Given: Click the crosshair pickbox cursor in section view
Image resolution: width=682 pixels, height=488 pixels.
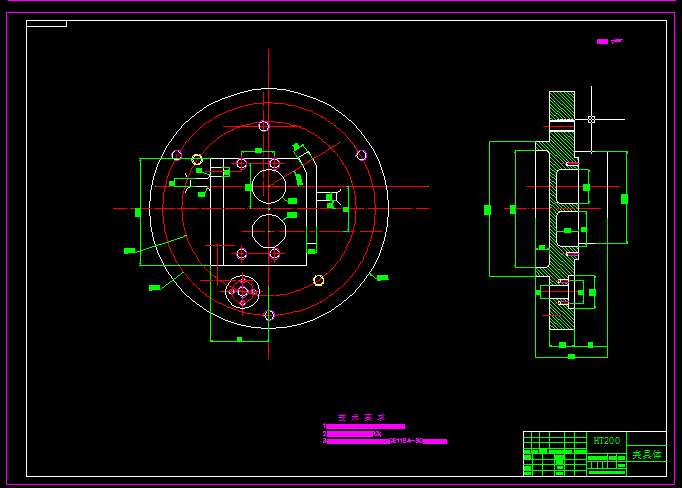Looking at the screenshot, I should pos(592,119).
